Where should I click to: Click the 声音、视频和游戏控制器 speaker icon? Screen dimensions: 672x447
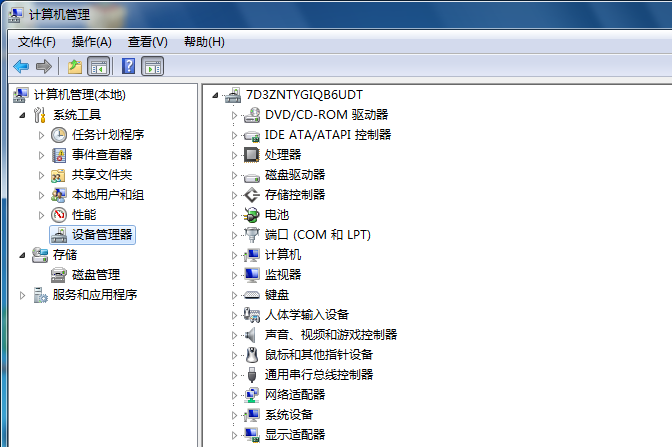pos(252,335)
